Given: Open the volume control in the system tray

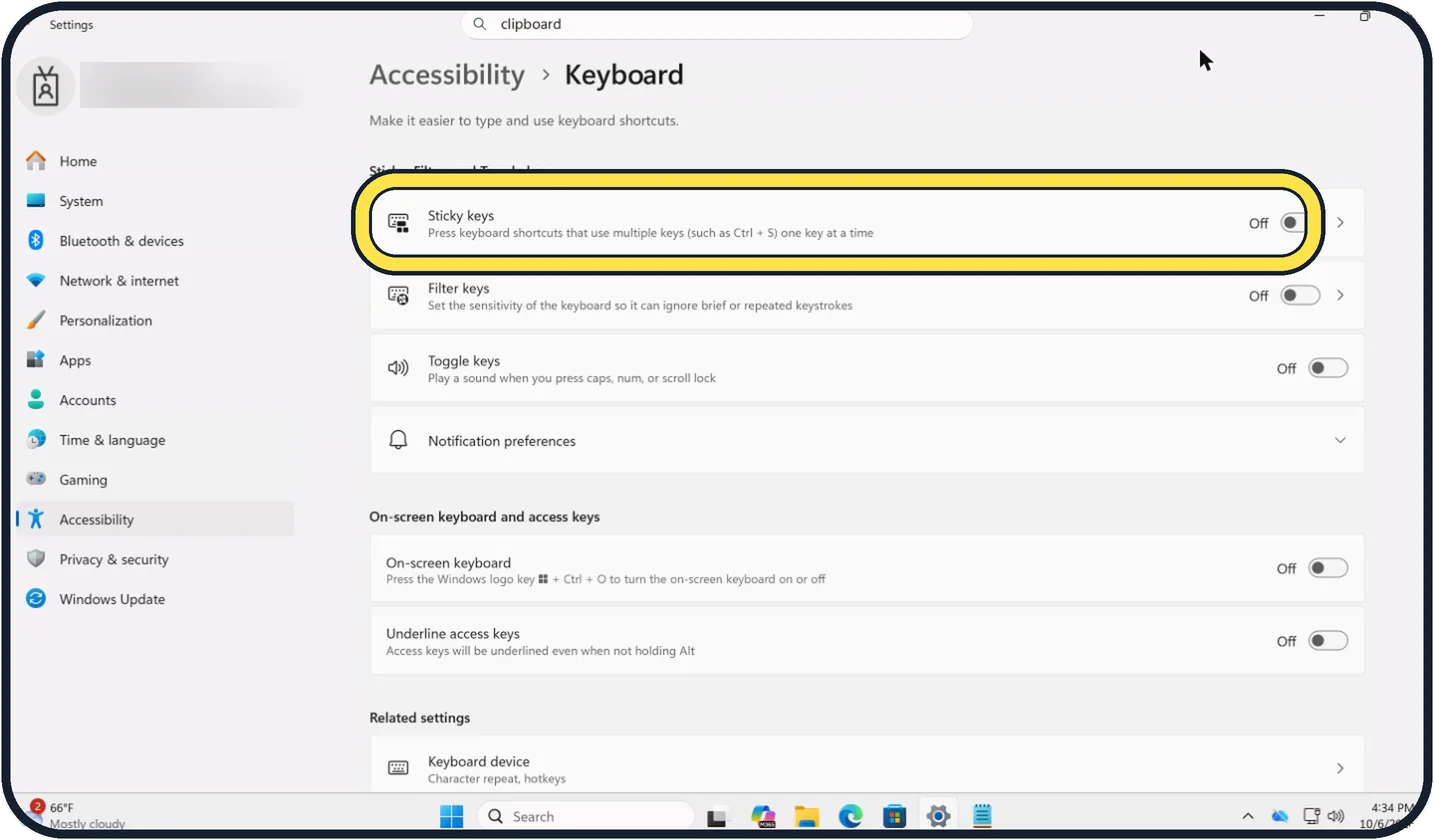Looking at the screenshot, I should point(1334,817).
